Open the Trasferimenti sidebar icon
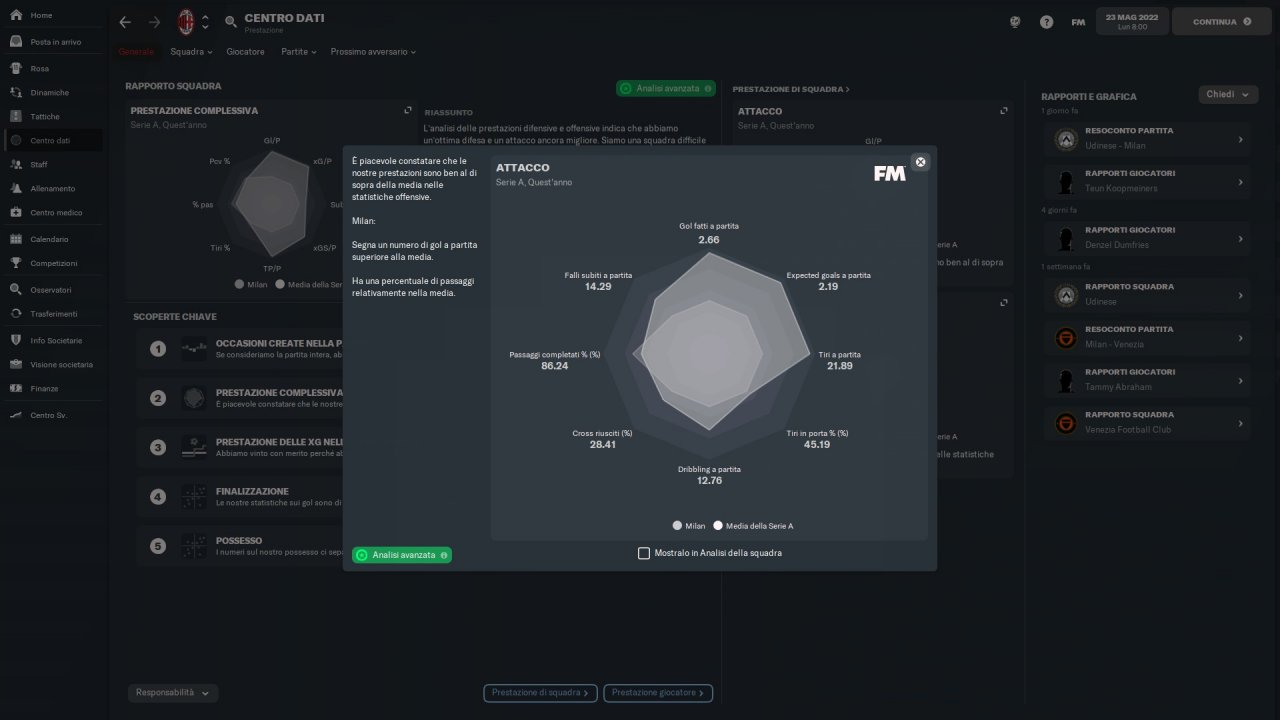 coord(16,314)
